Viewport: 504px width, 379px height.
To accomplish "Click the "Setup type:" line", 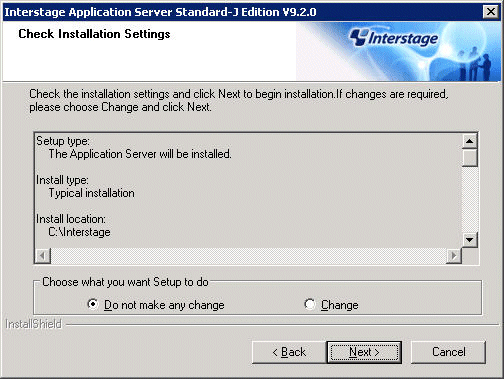I will pyautogui.click(x=63, y=141).
